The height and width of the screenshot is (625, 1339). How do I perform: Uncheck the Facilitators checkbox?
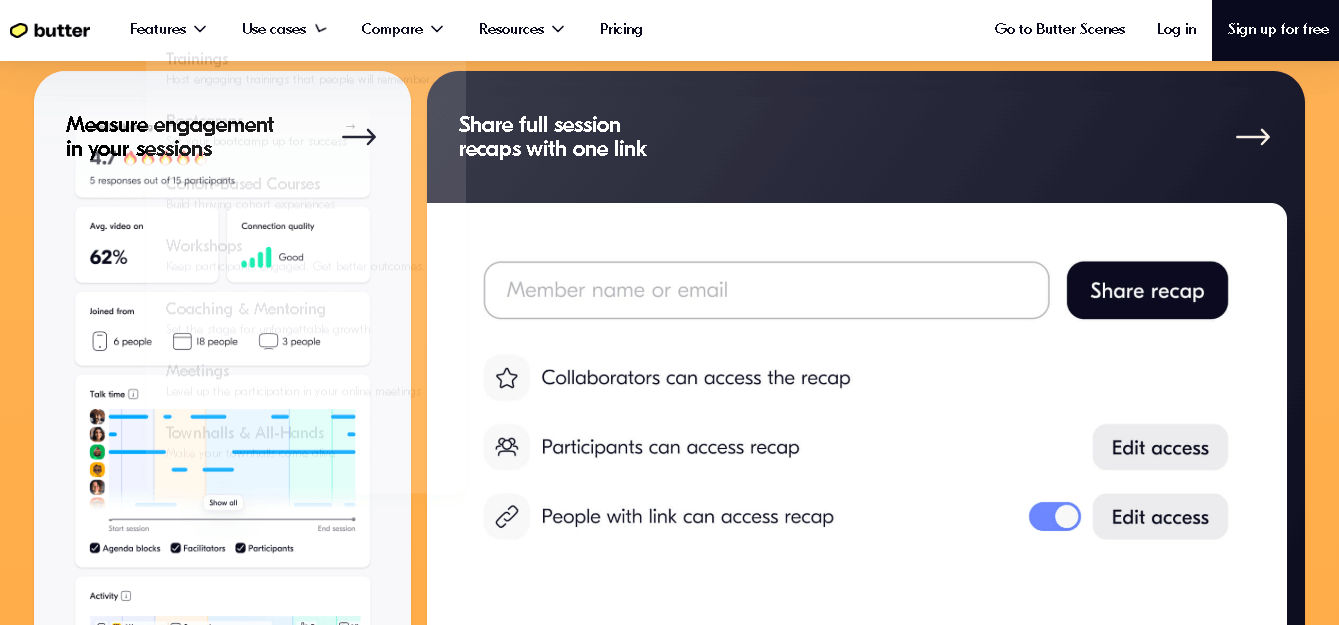tap(176, 548)
